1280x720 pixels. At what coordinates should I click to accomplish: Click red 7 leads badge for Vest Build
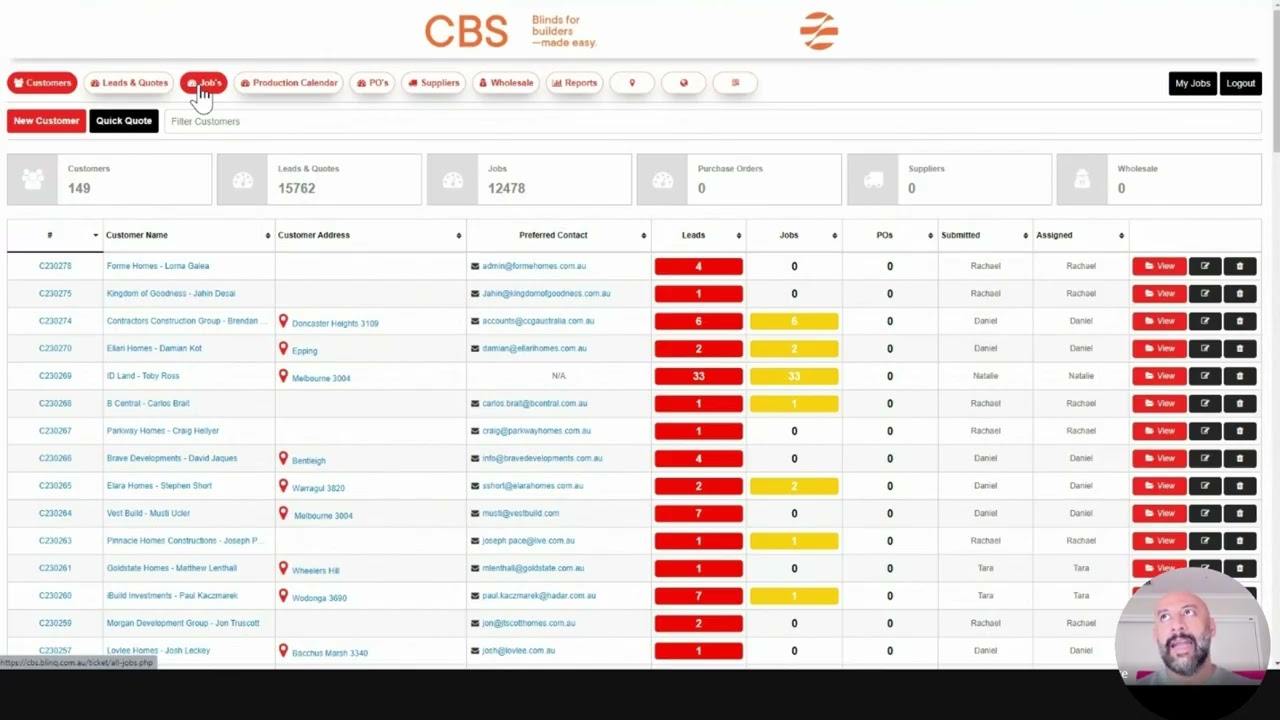pyautogui.click(x=698, y=513)
